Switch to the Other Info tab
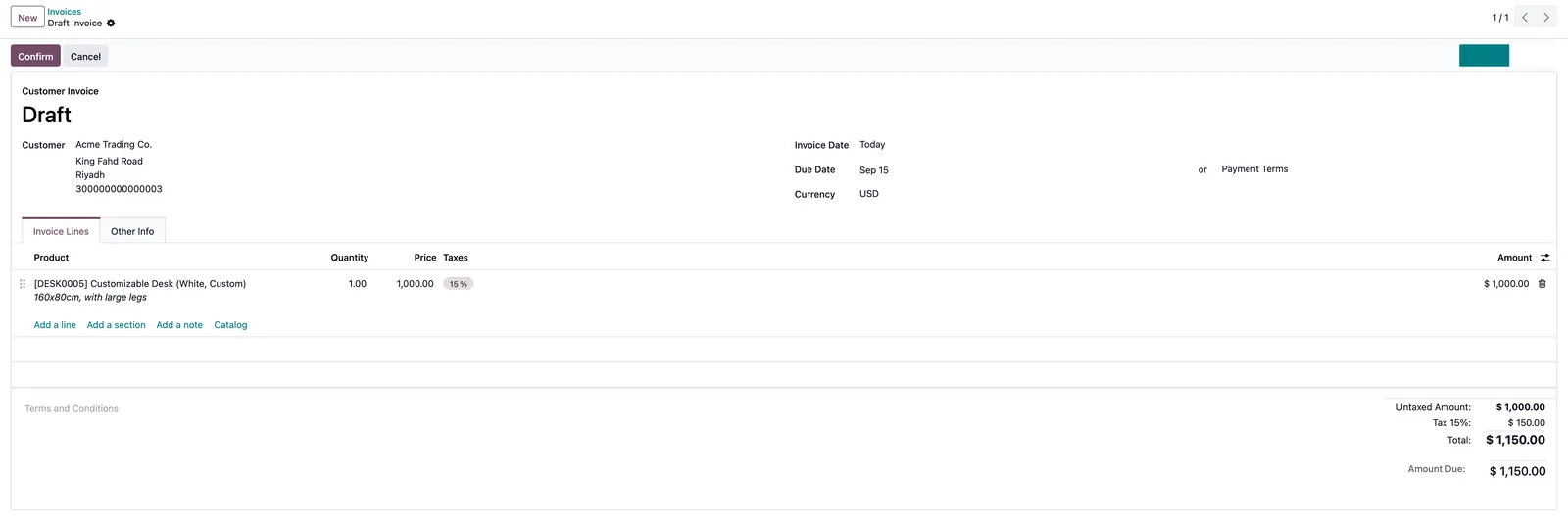The height and width of the screenshot is (521, 1568). point(132,231)
